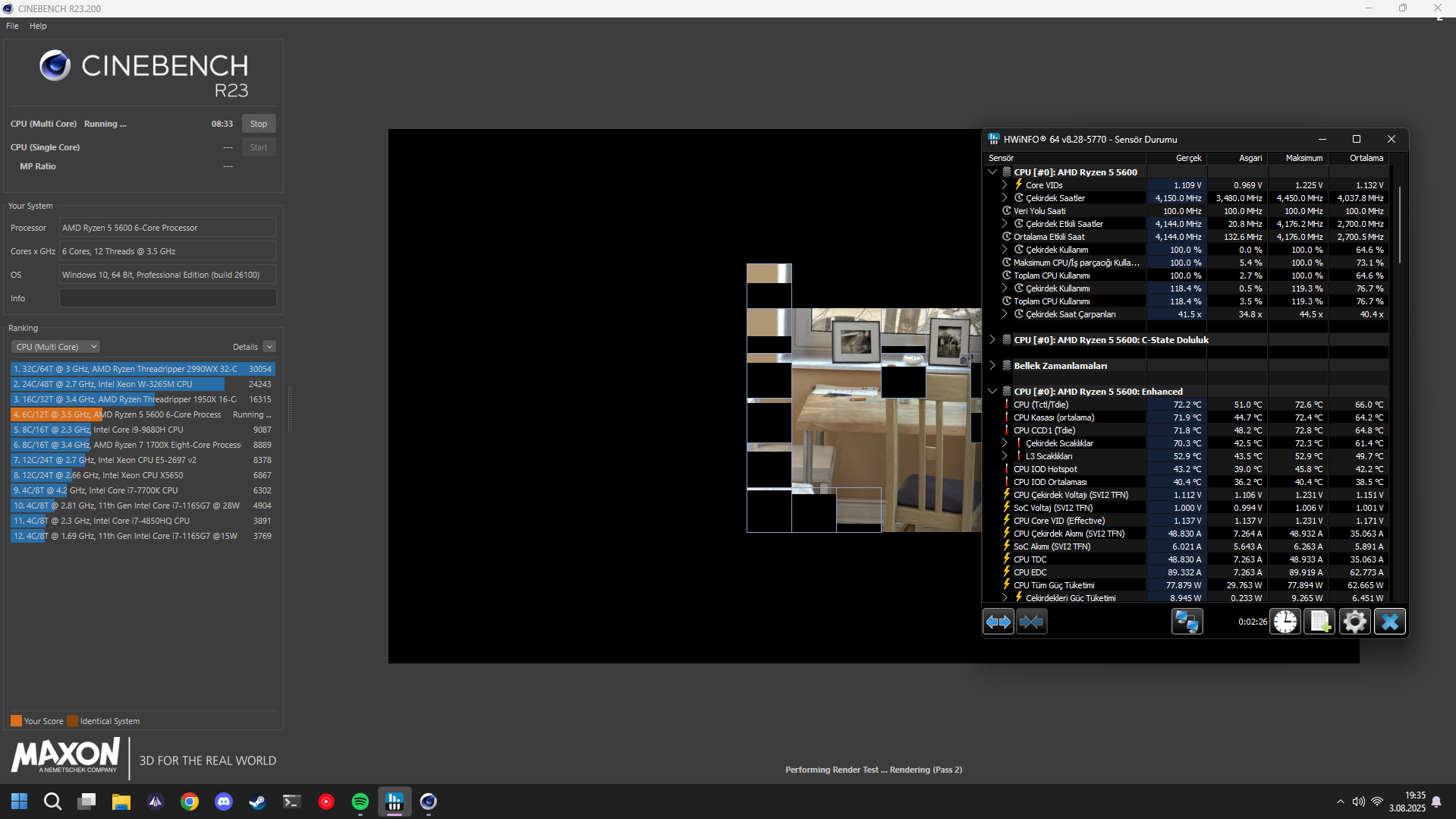Click the clock and date in the taskbar
This screenshot has width=1456, height=819.
1407,802
